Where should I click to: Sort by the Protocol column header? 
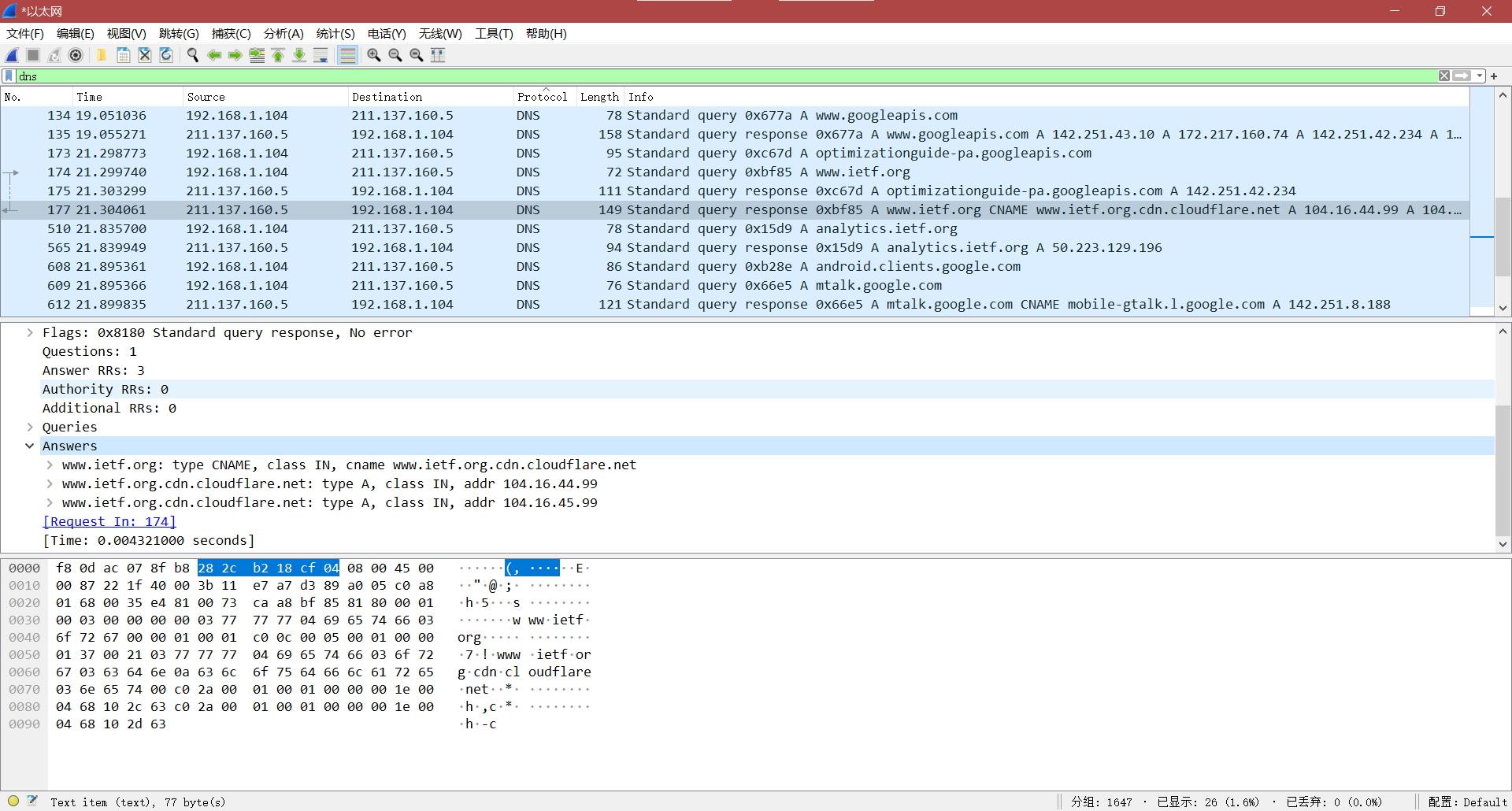point(544,97)
